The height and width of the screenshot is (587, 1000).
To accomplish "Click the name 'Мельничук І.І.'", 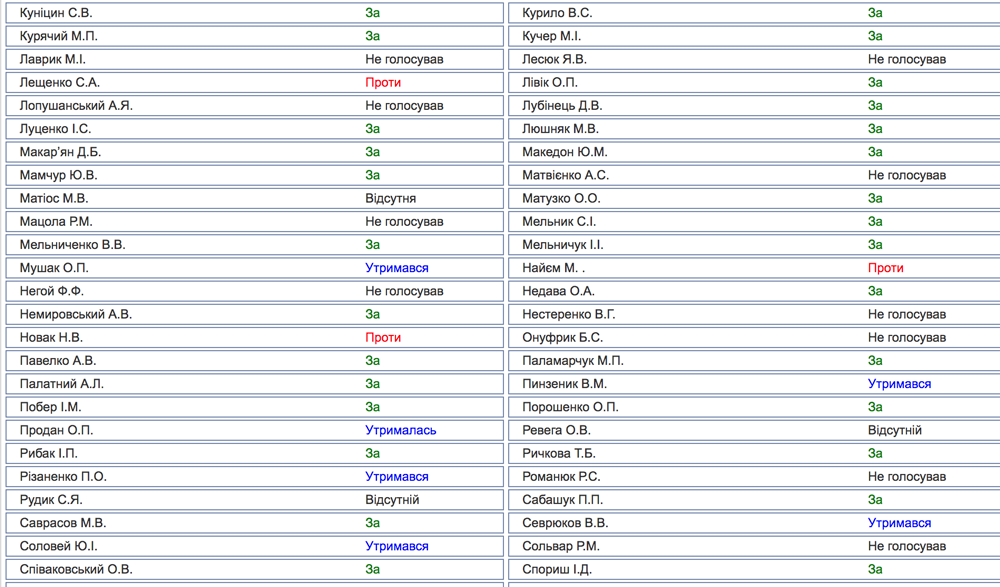I will point(562,245).
